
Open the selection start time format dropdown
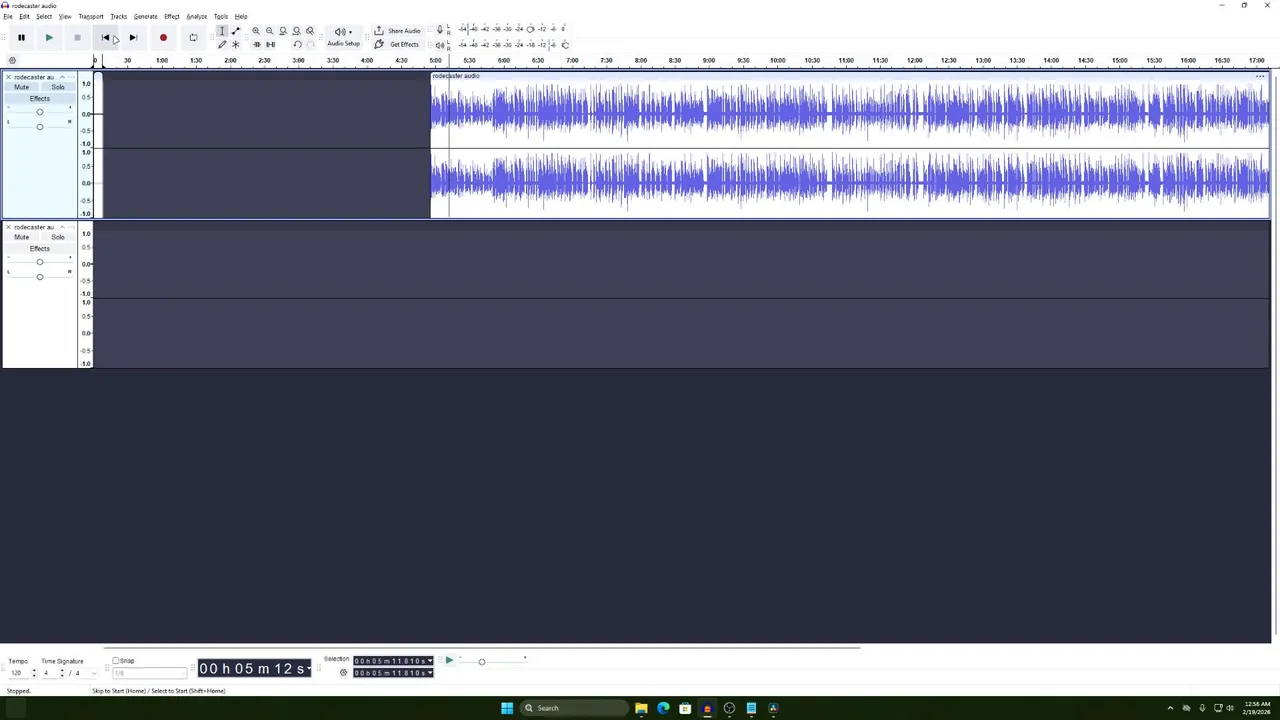429,661
